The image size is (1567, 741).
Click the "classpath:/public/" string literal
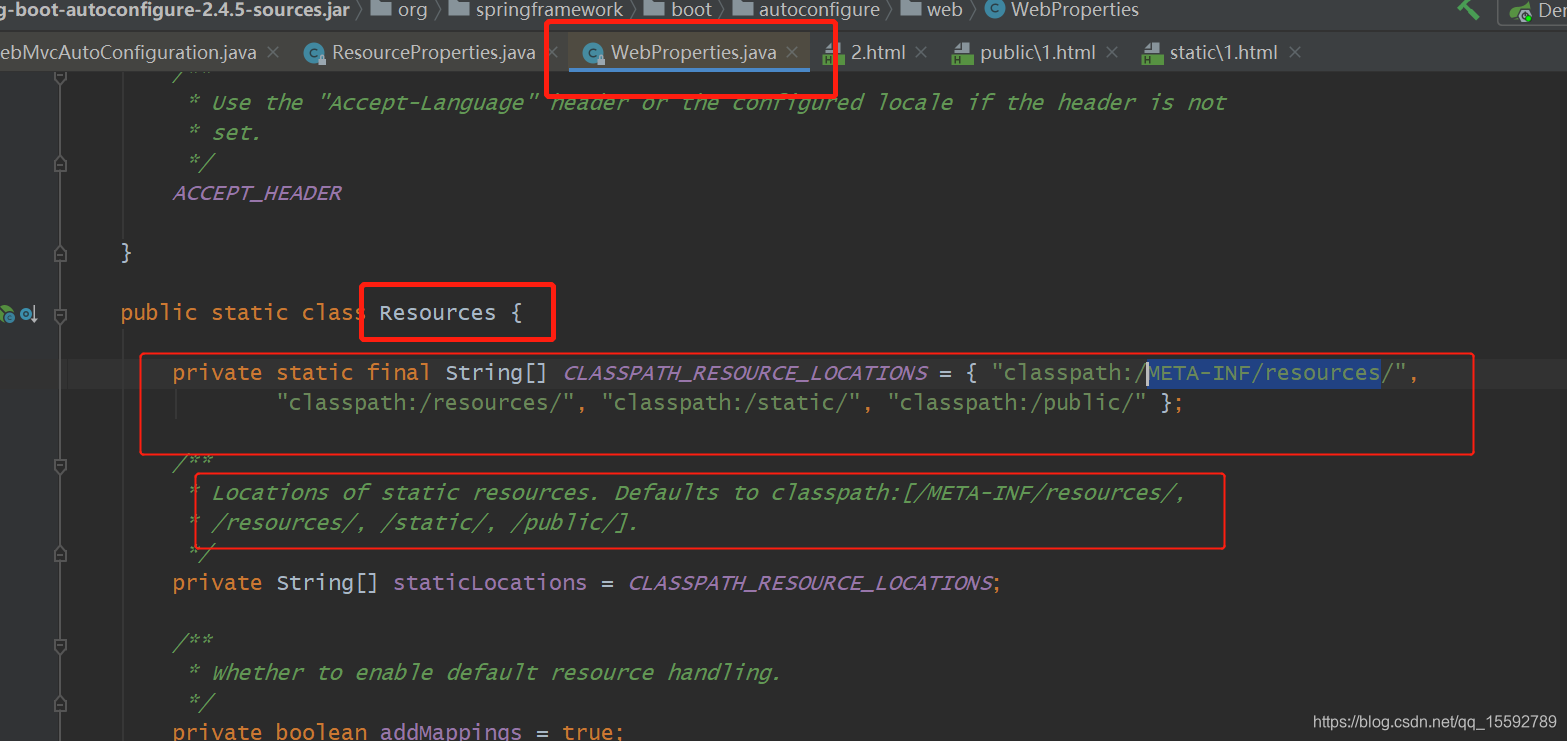tap(1017, 403)
